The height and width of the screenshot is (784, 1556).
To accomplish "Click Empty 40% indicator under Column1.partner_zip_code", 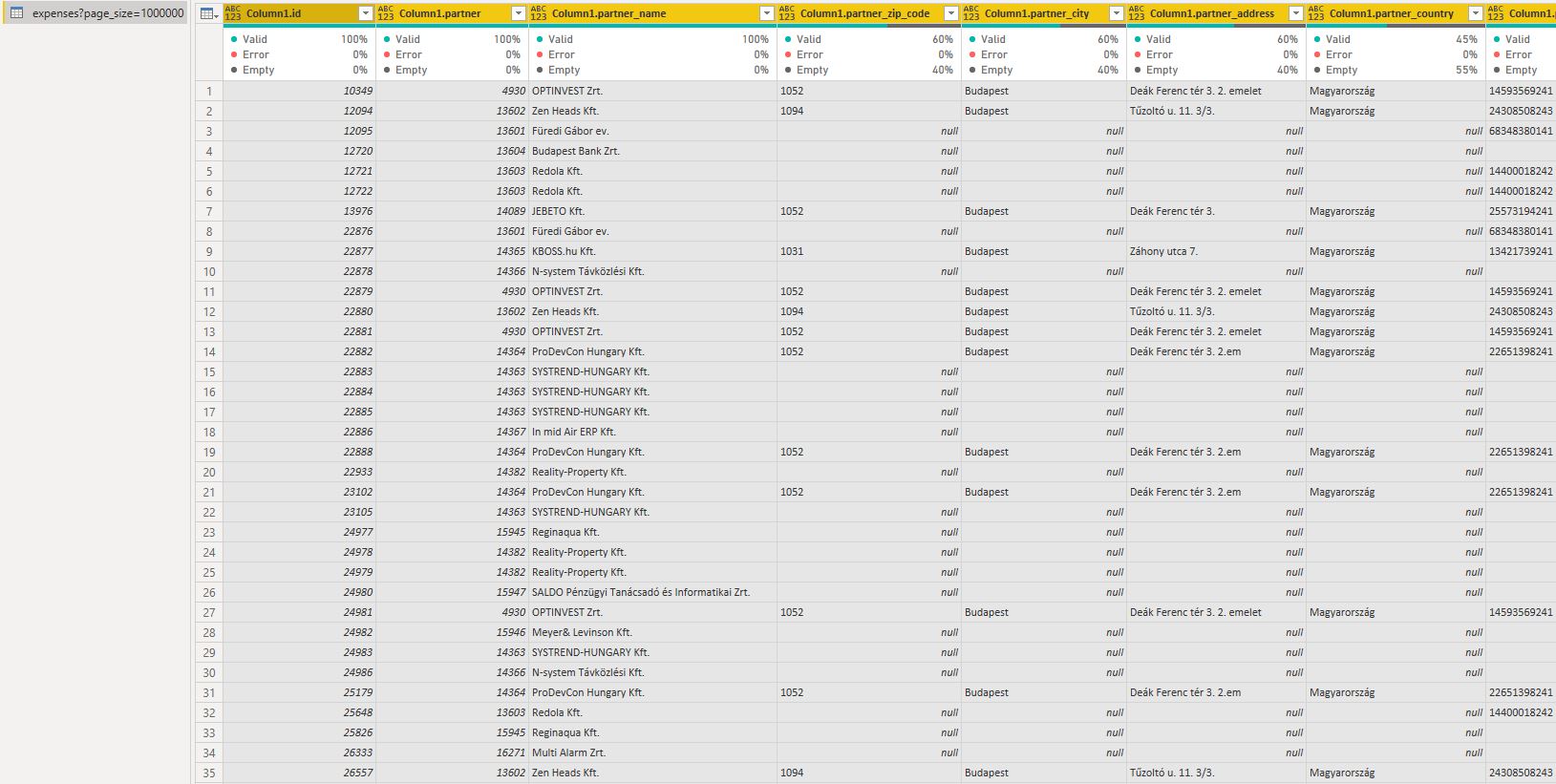I will (869, 70).
